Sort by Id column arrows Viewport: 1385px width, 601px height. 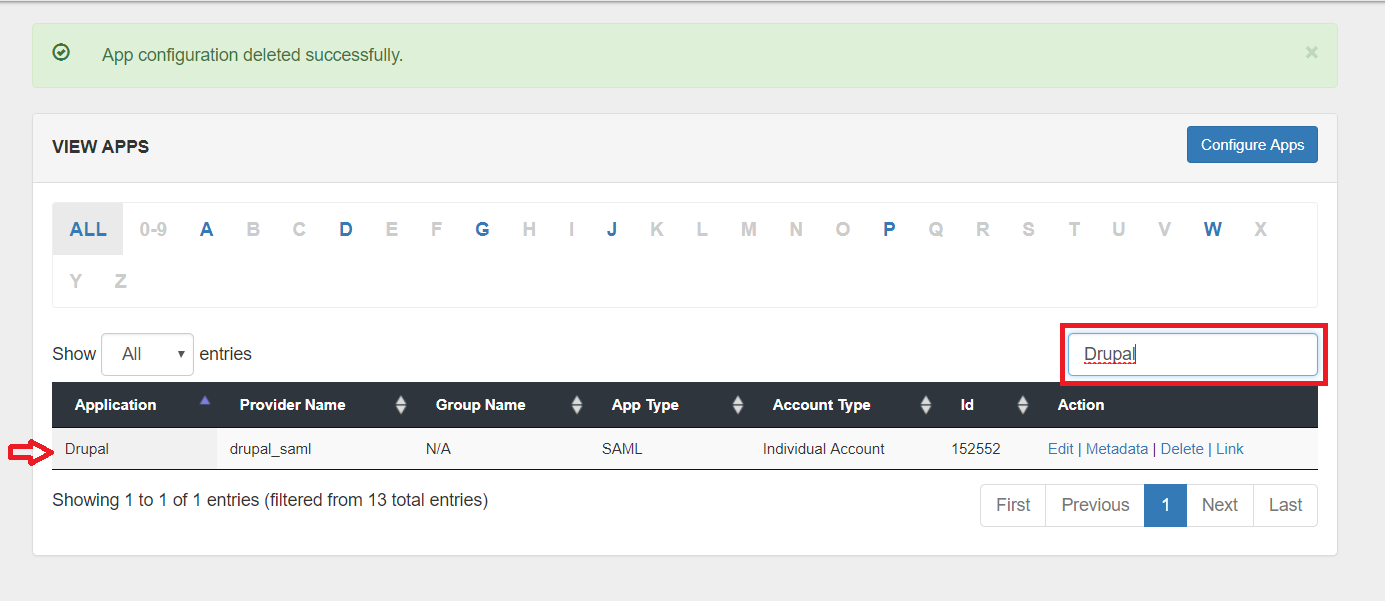[x=1022, y=405]
